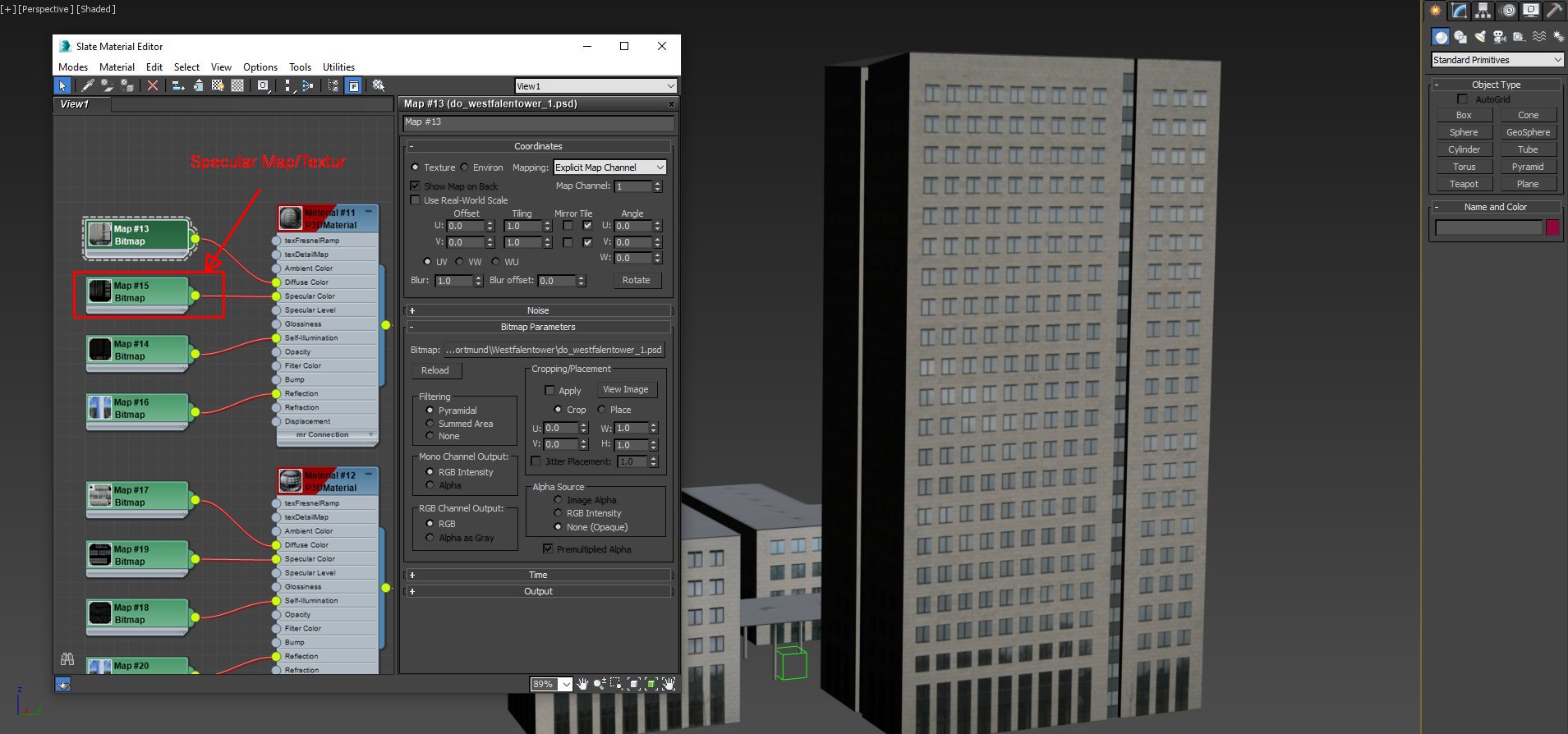Collapse the Coordinates rollout
Image resolution: width=1568 pixels, height=734 pixels.
tap(538, 146)
